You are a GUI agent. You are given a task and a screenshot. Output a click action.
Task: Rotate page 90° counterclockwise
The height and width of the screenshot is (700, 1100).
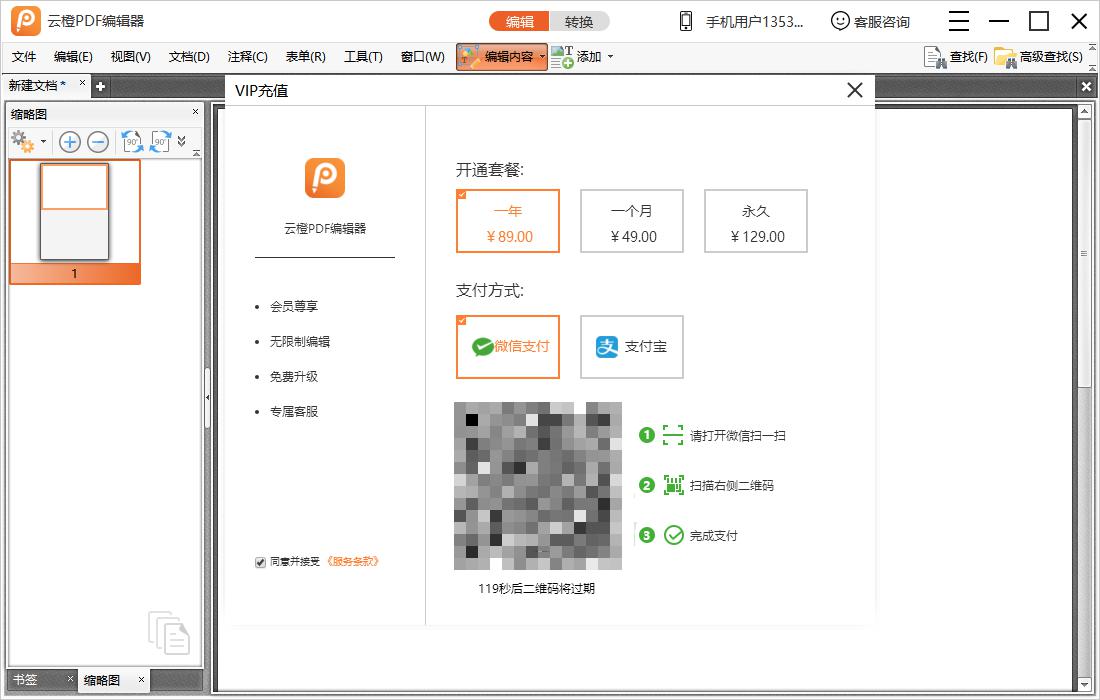(x=132, y=142)
